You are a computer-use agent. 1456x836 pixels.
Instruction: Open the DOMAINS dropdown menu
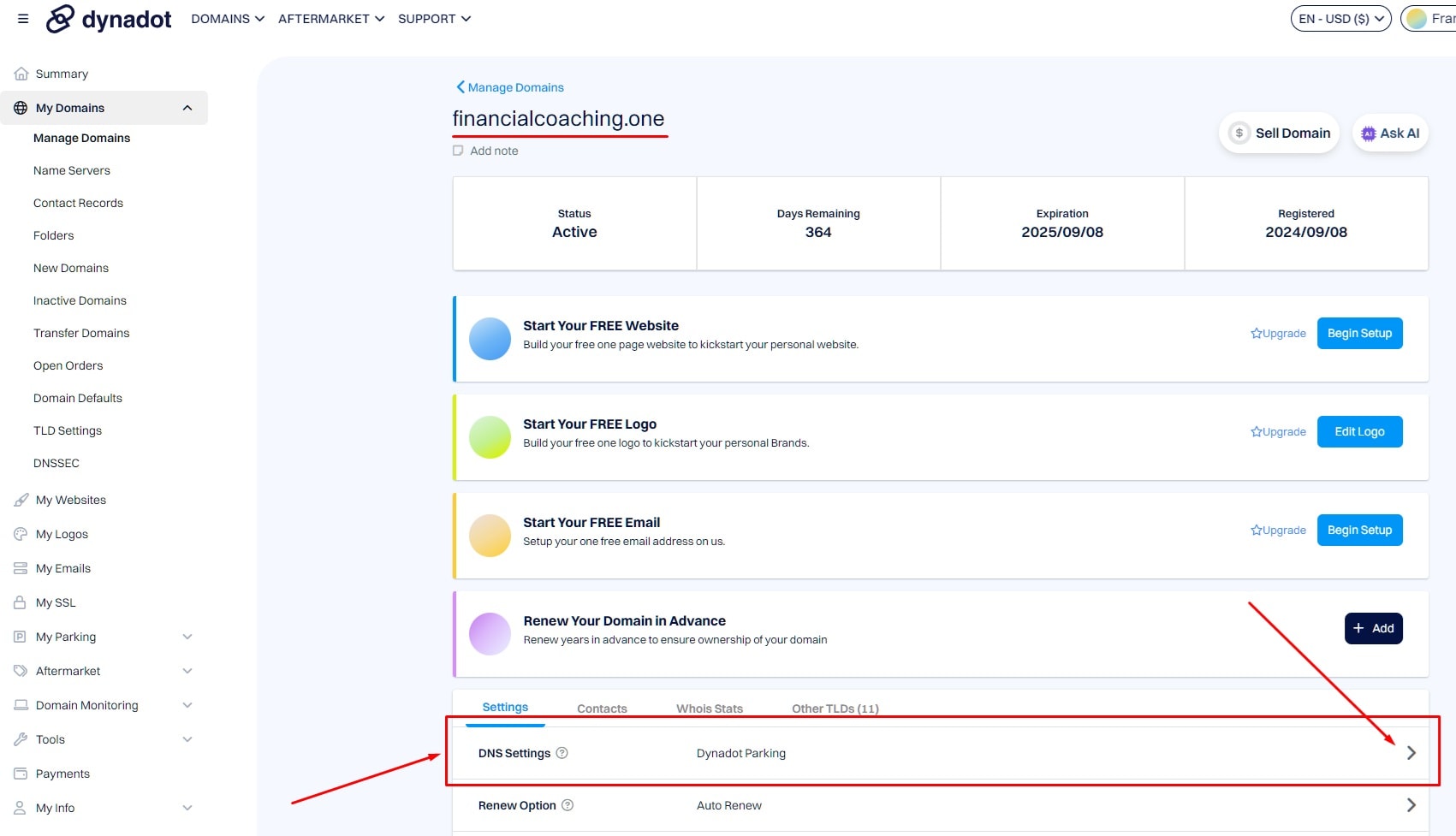coord(228,19)
